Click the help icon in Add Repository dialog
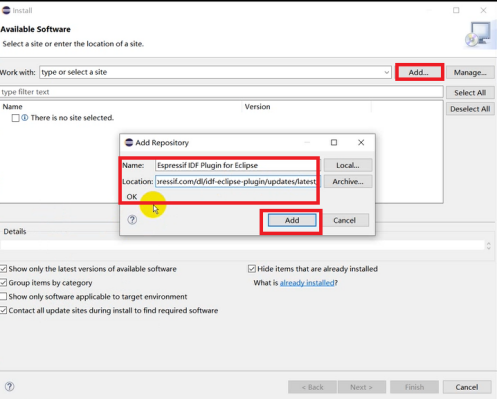The height and width of the screenshot is (400, 498). click(132, 220)
